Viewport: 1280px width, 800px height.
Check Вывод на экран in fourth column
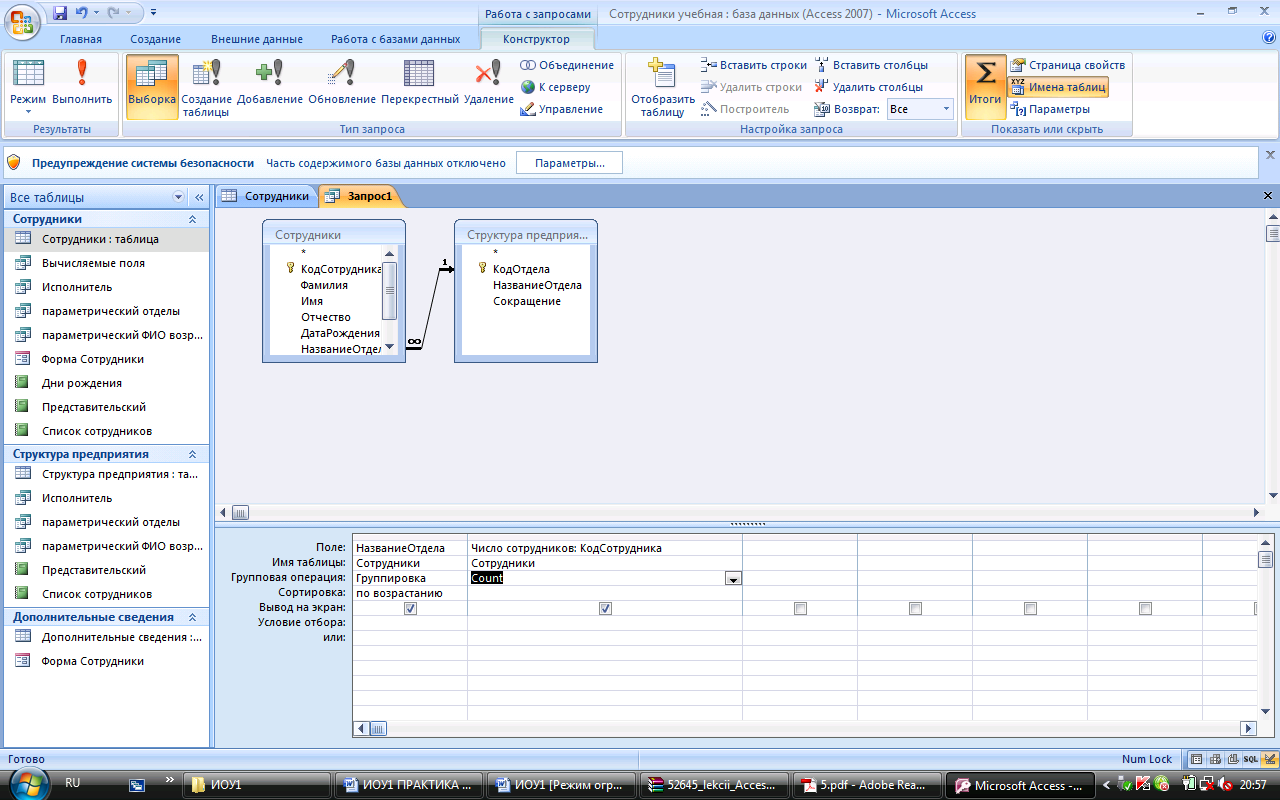pyautogui.click(x=915, y=608)
